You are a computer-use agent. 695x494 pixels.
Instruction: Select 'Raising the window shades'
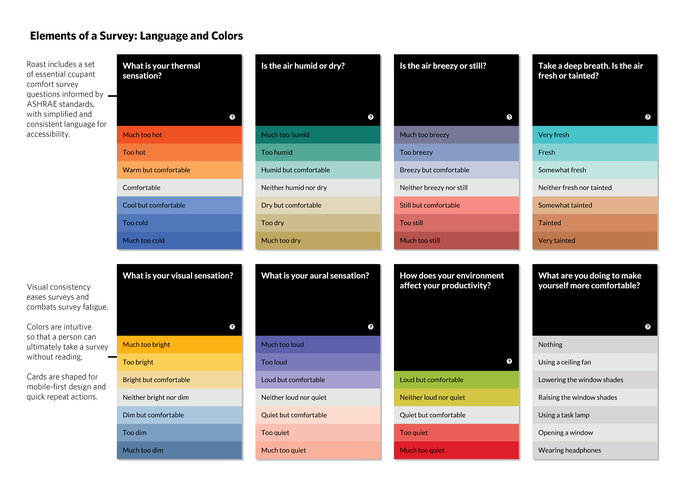tap(595, 397)
